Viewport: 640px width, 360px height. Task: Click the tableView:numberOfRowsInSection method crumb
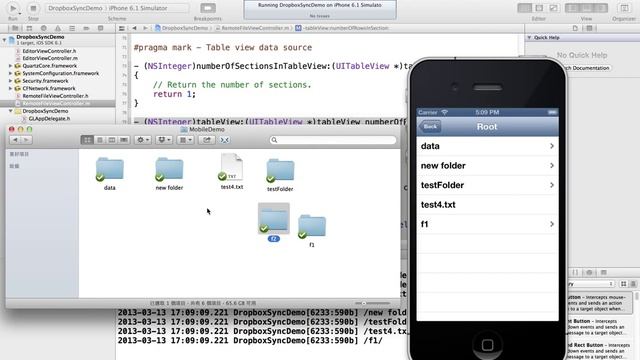point(342,28)
